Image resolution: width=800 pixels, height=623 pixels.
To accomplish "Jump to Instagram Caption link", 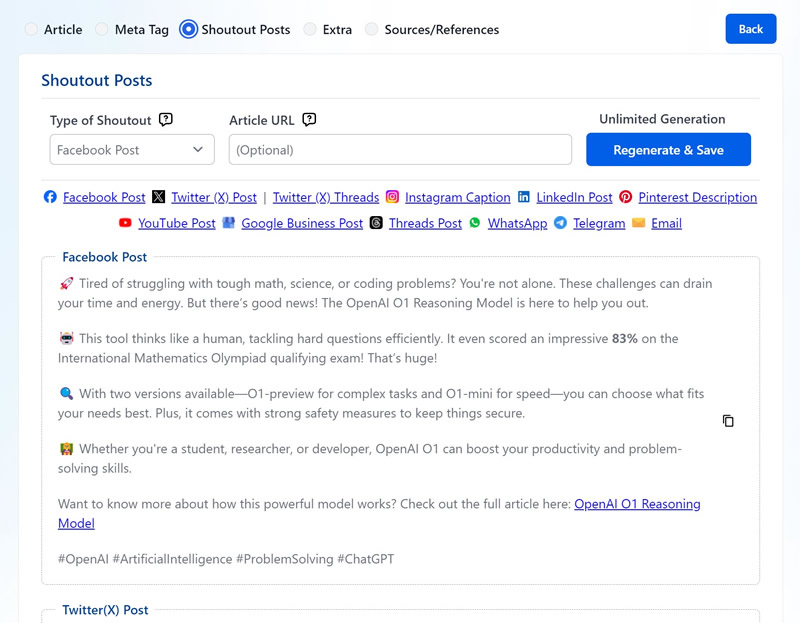I will [458, 197].
